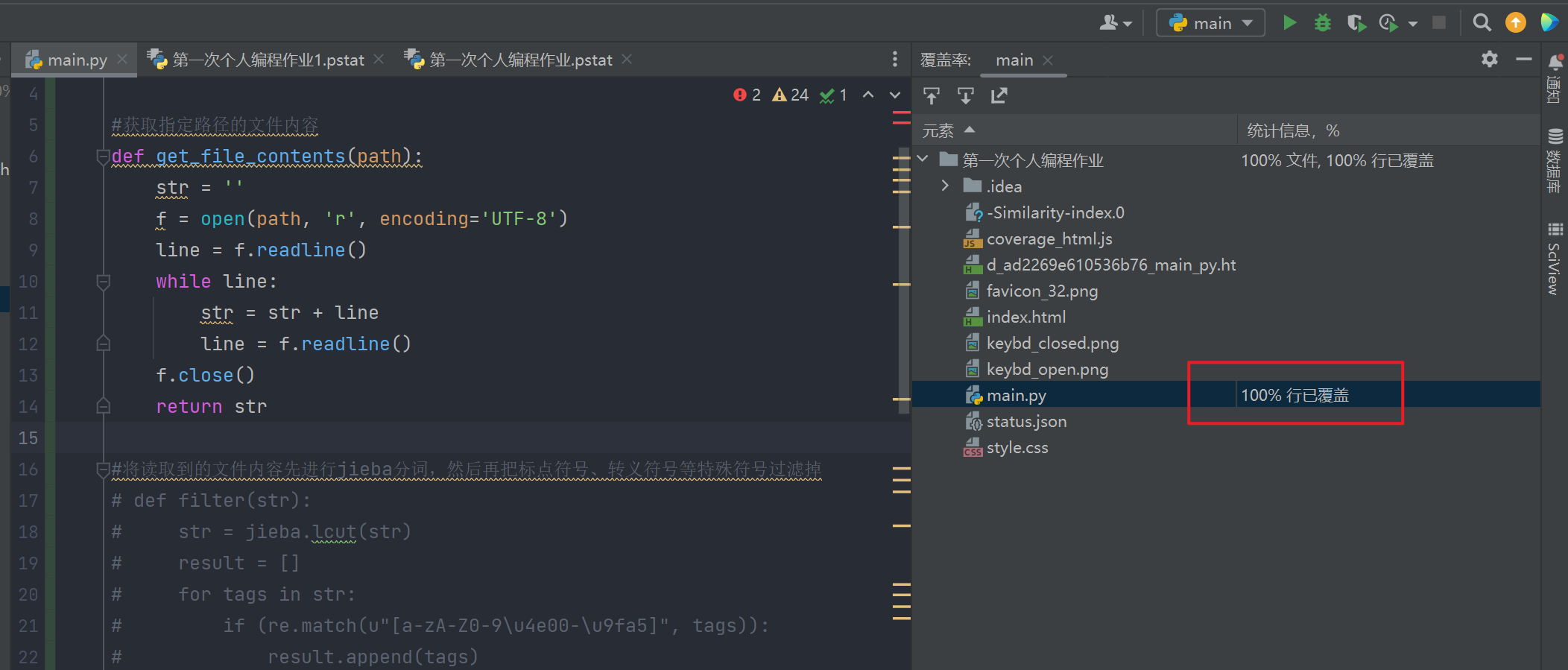Click the coverage report export icon
1568x670 pixels.
(x=999, y=95)
